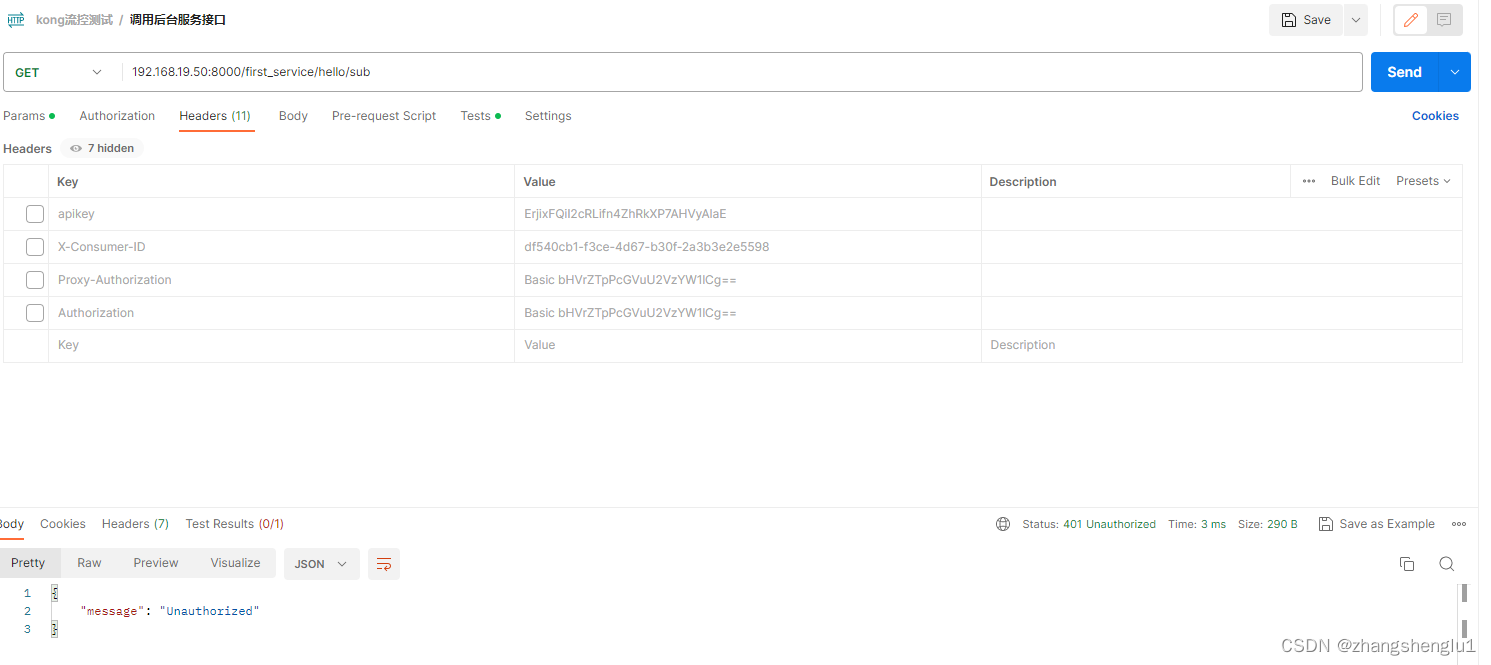Image resolution: width=1491 pixels, height=665 pixels.
Task: Open search in the response viewer
Action: 1446,563
